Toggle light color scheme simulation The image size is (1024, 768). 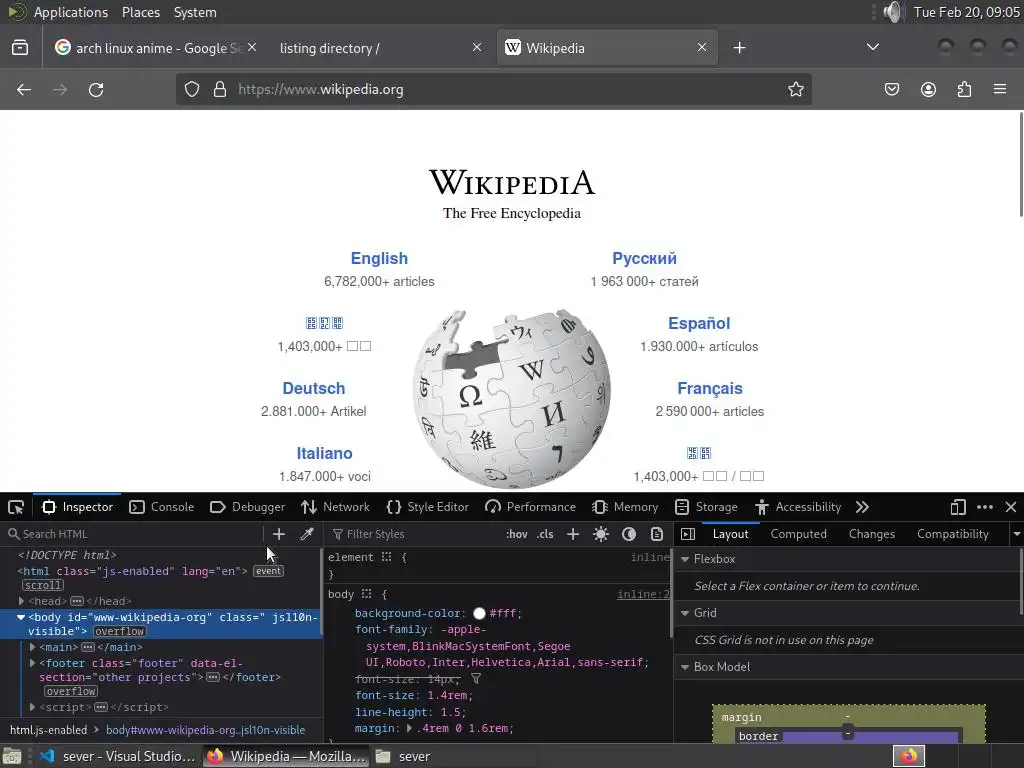point(601,534)
